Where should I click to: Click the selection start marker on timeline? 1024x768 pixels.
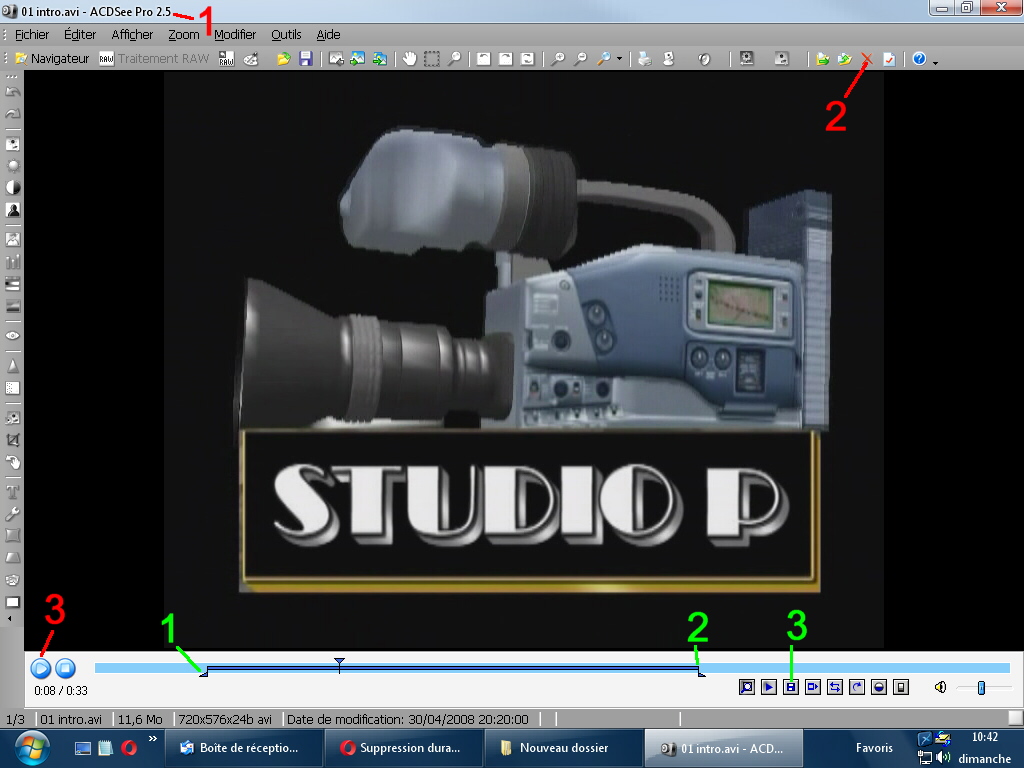[204, 672]
